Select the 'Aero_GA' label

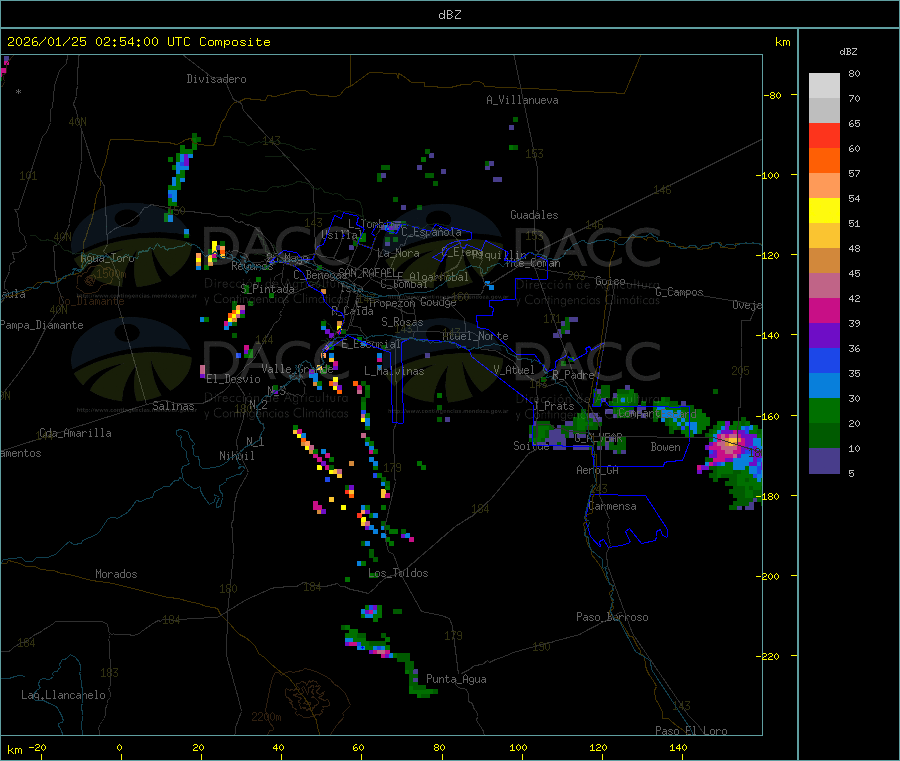click(x=598, y=470)
